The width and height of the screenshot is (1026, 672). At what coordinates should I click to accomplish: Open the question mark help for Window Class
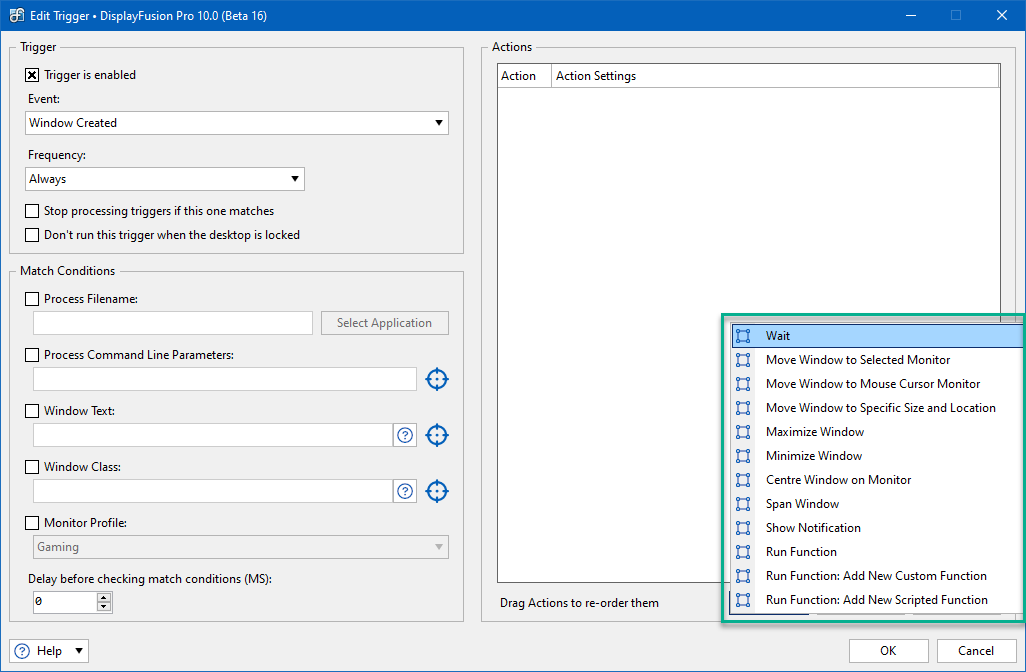(x=405, y=491)
